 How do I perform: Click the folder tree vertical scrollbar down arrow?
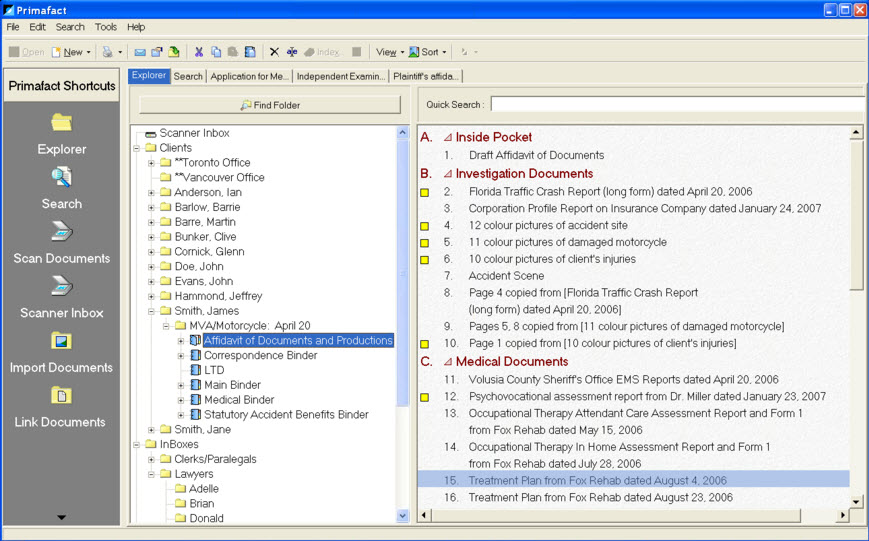point(403,516)
